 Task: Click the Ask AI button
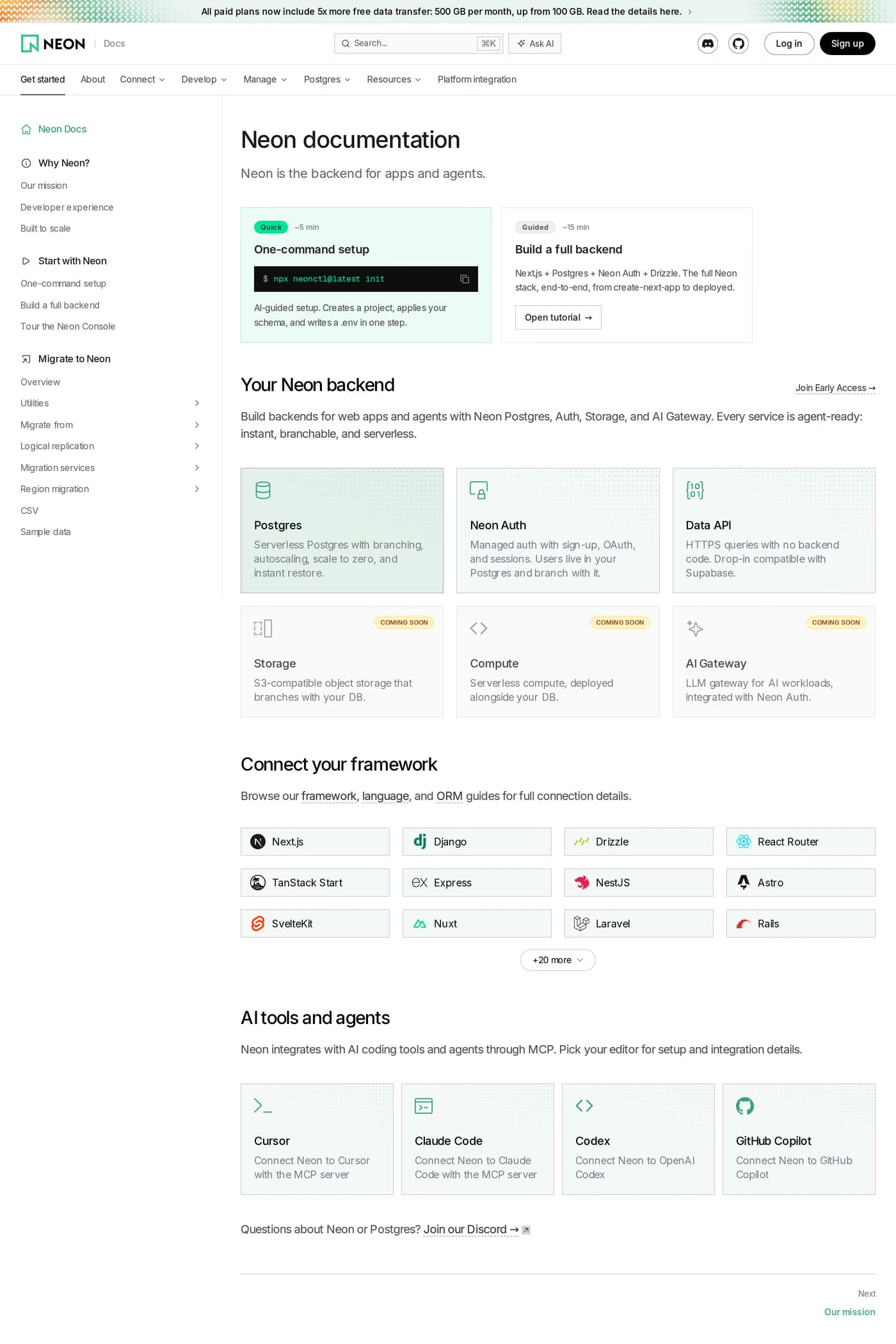[x=535, y=44]
